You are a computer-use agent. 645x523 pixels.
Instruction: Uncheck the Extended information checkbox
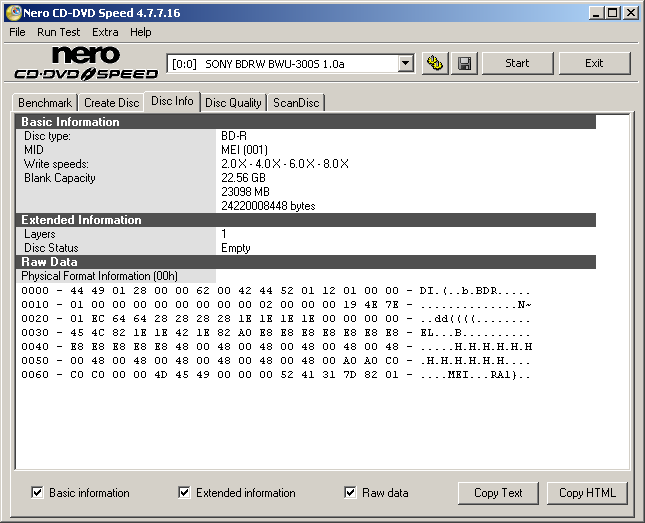(x=184, y=492)
